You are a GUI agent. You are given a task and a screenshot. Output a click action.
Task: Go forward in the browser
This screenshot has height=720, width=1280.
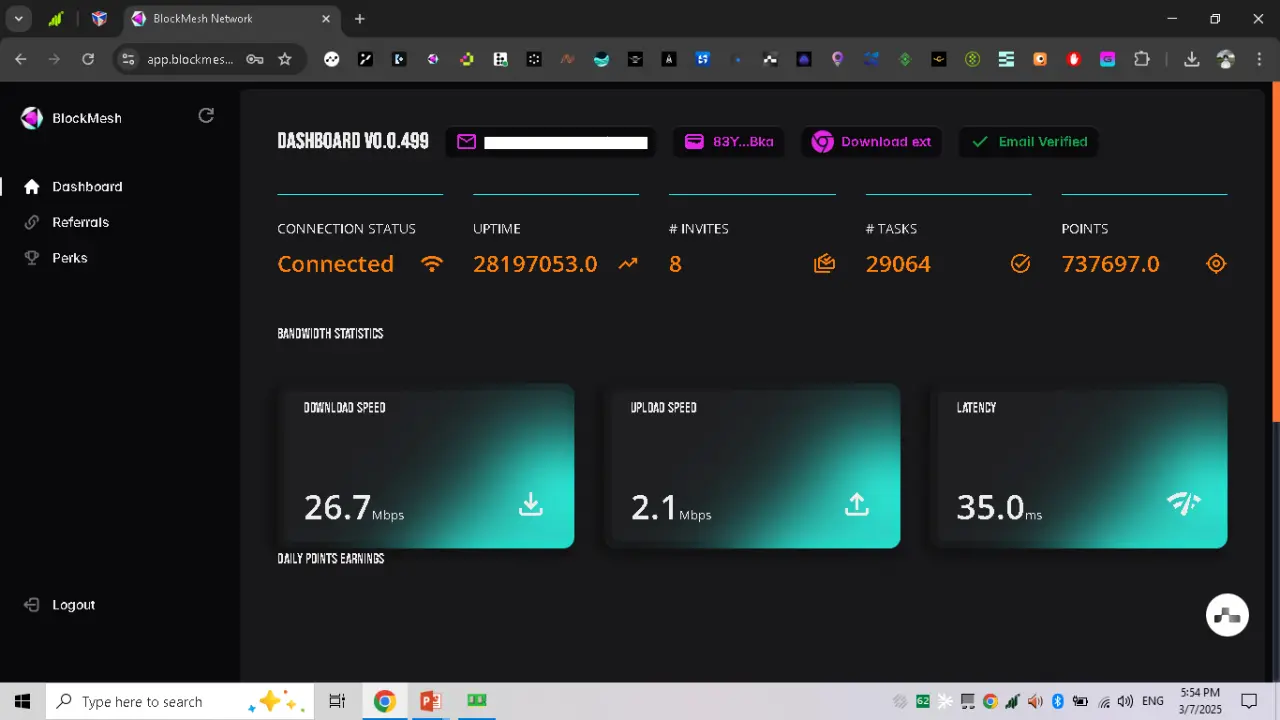(54, 59)
